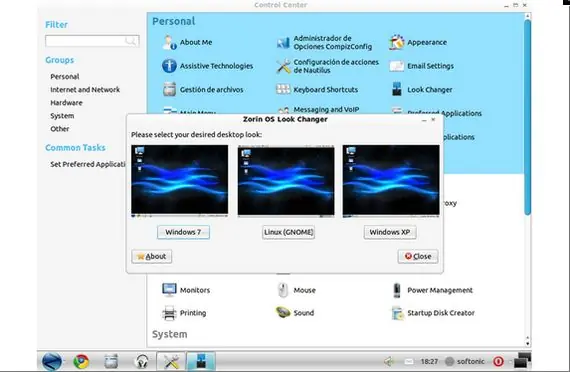Open the headphones music taskbar icon
This screenshot has height=372, width=570.
141,361
